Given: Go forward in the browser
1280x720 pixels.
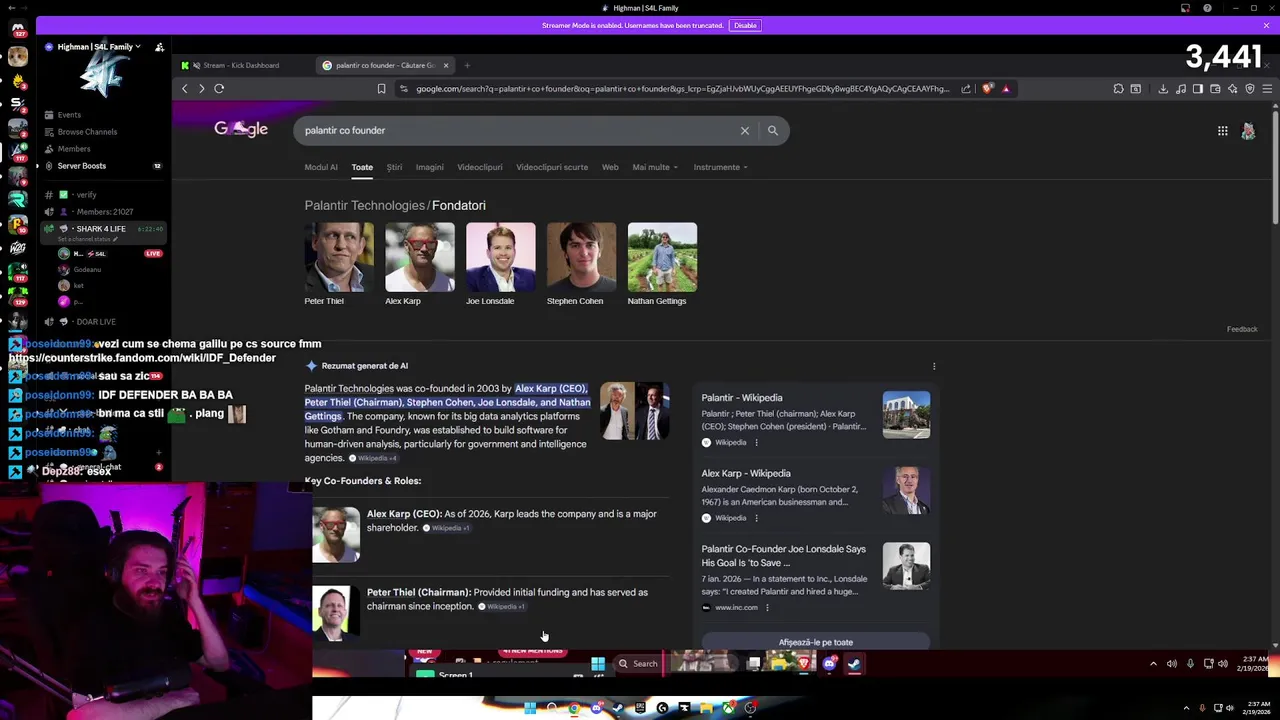Looking at the screenshot, I should tap(202, 88).
